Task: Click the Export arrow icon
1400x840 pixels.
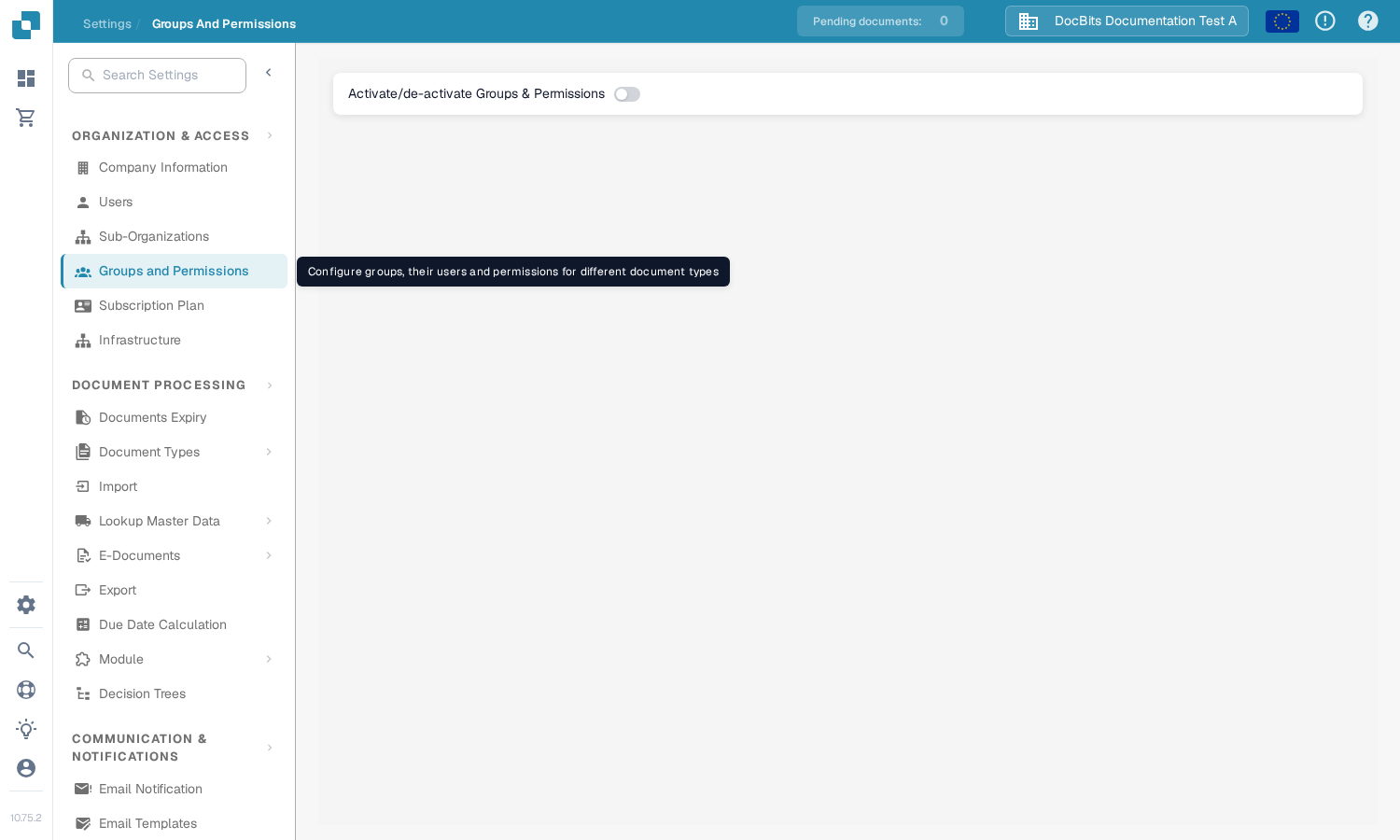Action: (x=83, y=590)
